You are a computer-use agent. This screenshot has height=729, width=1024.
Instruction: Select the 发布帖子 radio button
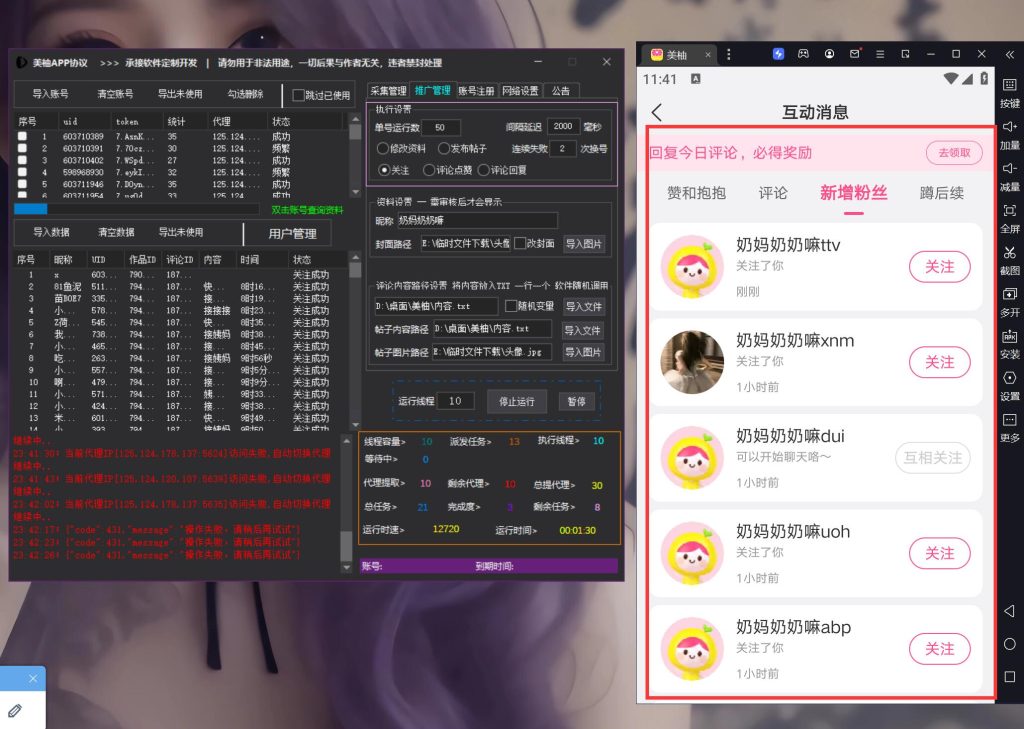443,149
